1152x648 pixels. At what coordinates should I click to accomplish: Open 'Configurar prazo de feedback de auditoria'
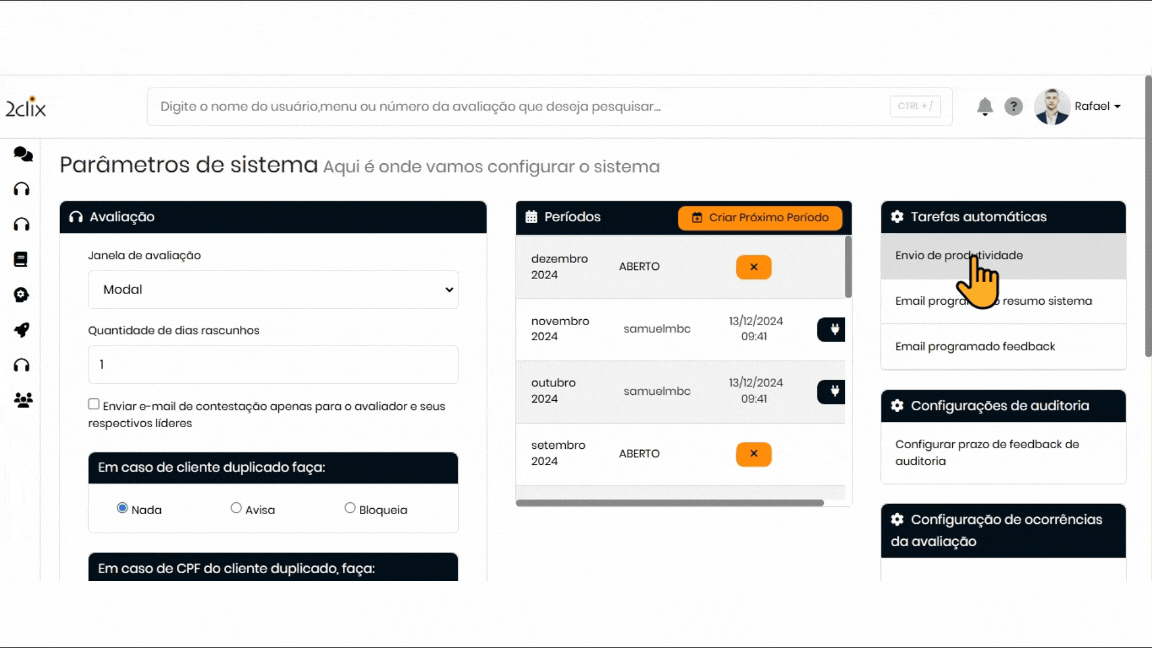(987, 453)
